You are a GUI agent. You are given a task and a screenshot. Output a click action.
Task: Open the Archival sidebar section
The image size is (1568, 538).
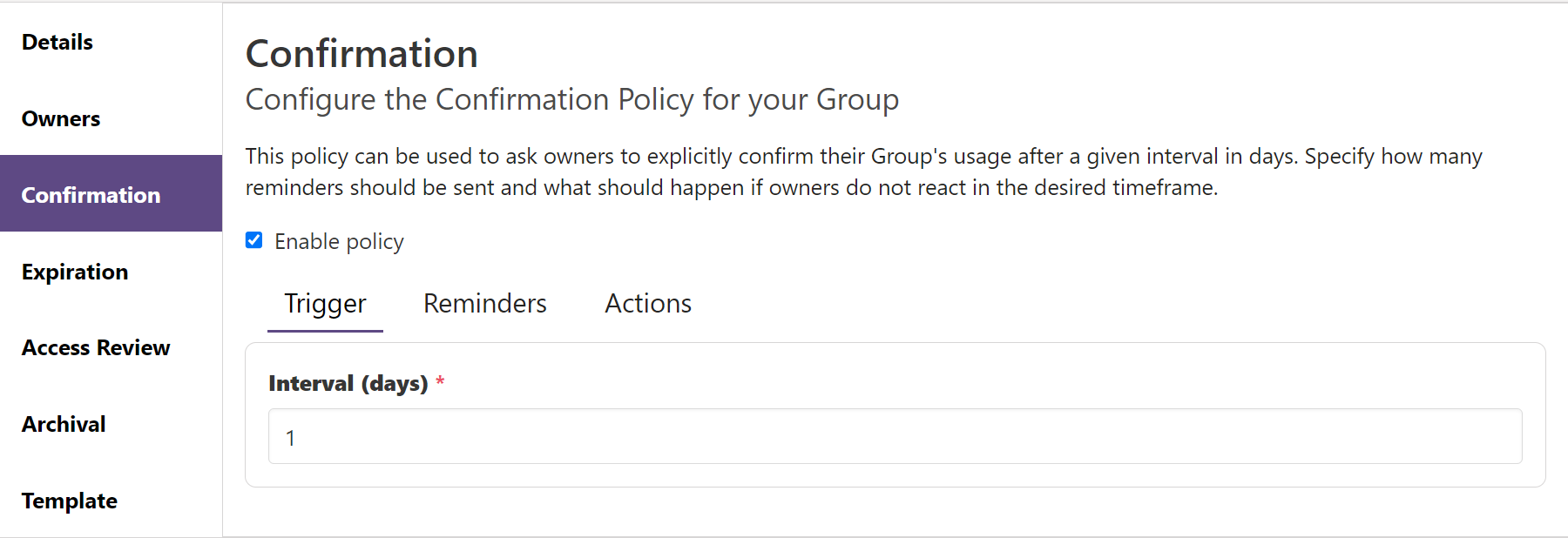tap(111, 424)
